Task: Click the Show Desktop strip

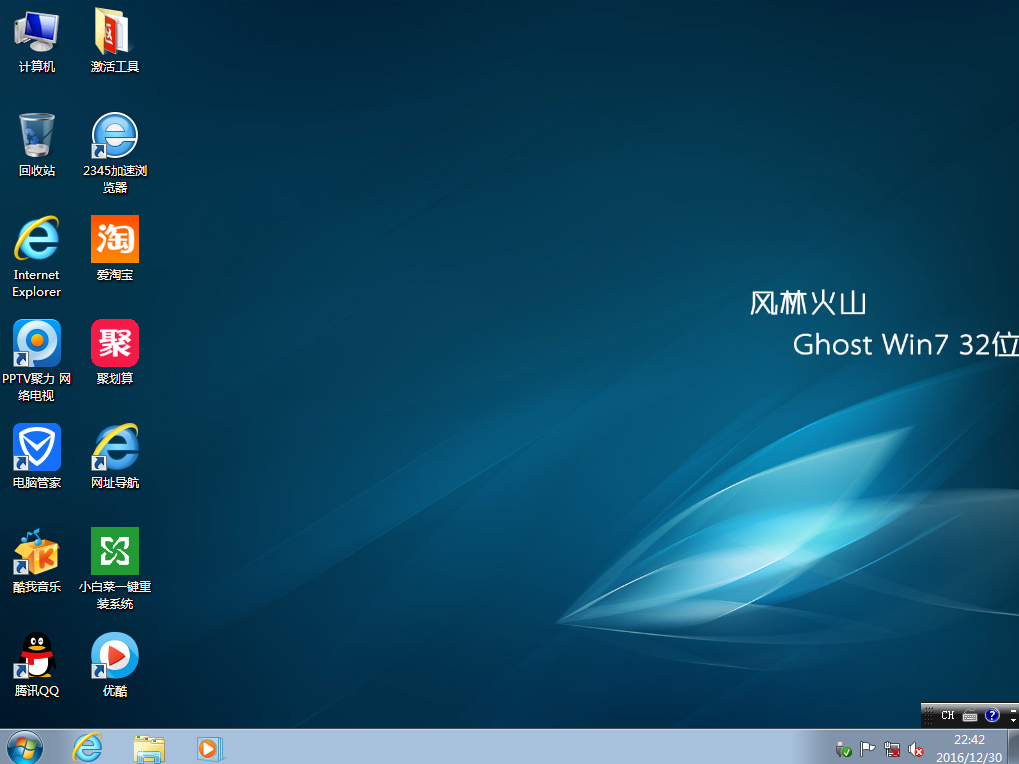Action: click(x=1013, y=747)
